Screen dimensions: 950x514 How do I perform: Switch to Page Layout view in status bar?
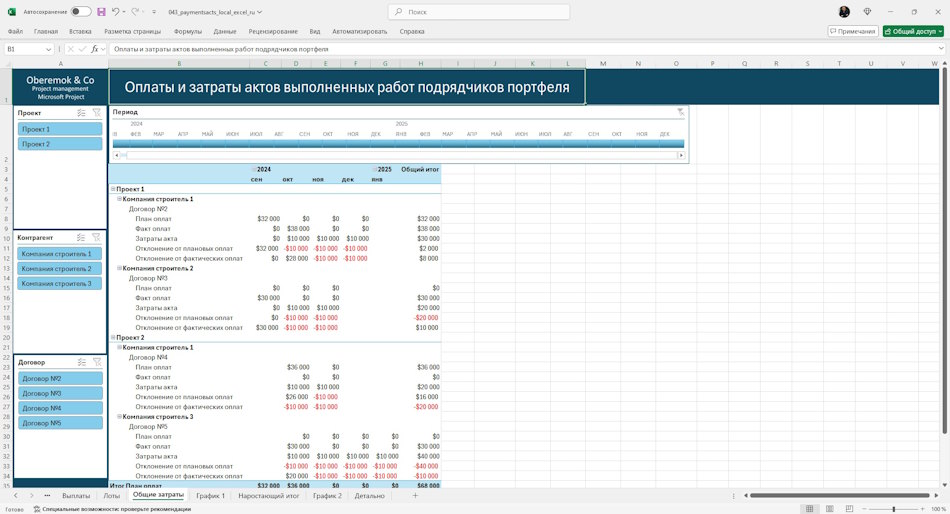coord(829,509)
